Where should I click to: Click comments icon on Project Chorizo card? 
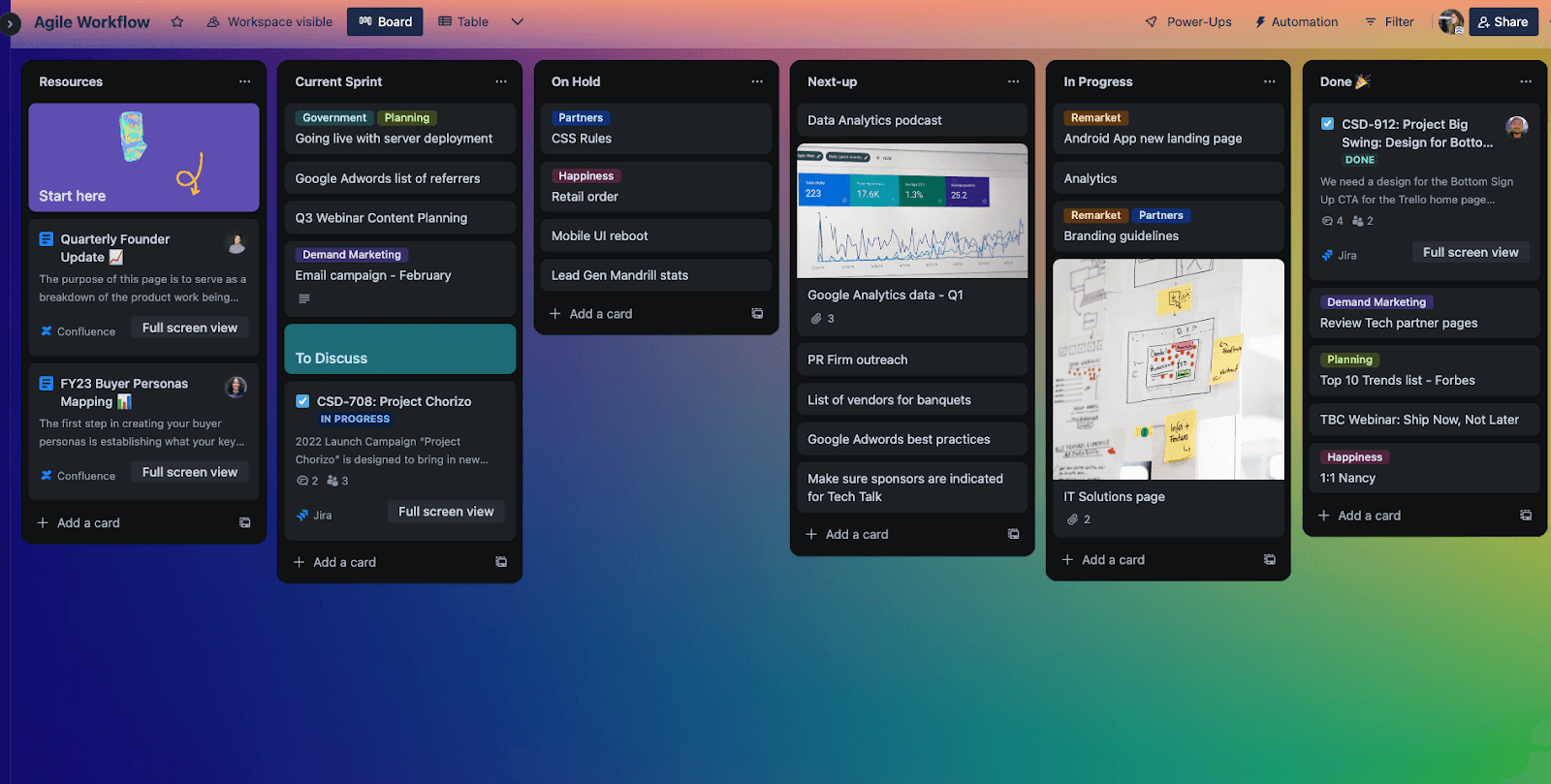click(x=302, y=481)
